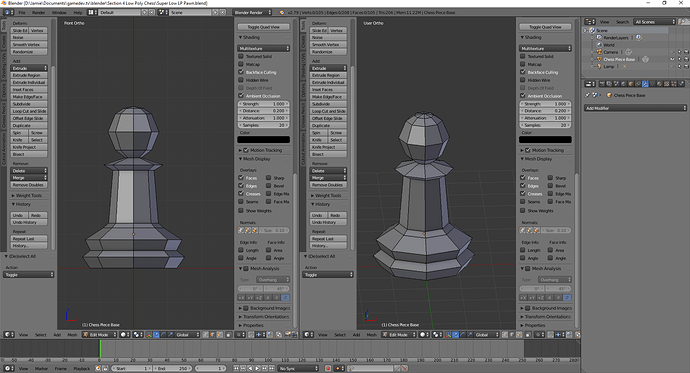Select translate manipulator in left viewport header

[156, 335]
